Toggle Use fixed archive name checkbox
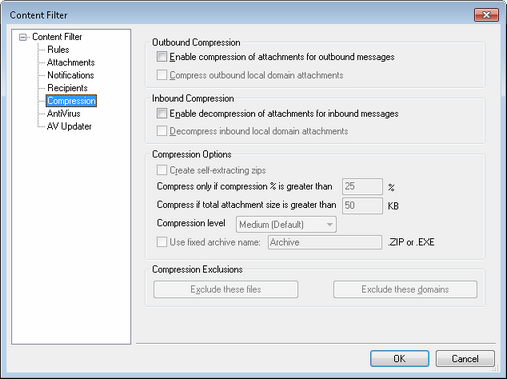This screenshot has width=507, height=379. [x=162, y=242]
